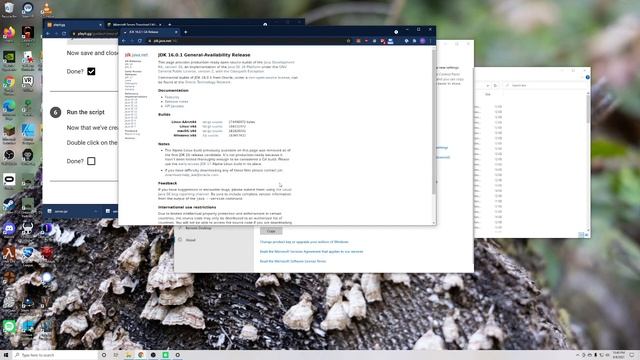This screenshot has width=640, height=360.
Task: Open a new tab in the jdk.java.net browser window
Action: (185, 32)
